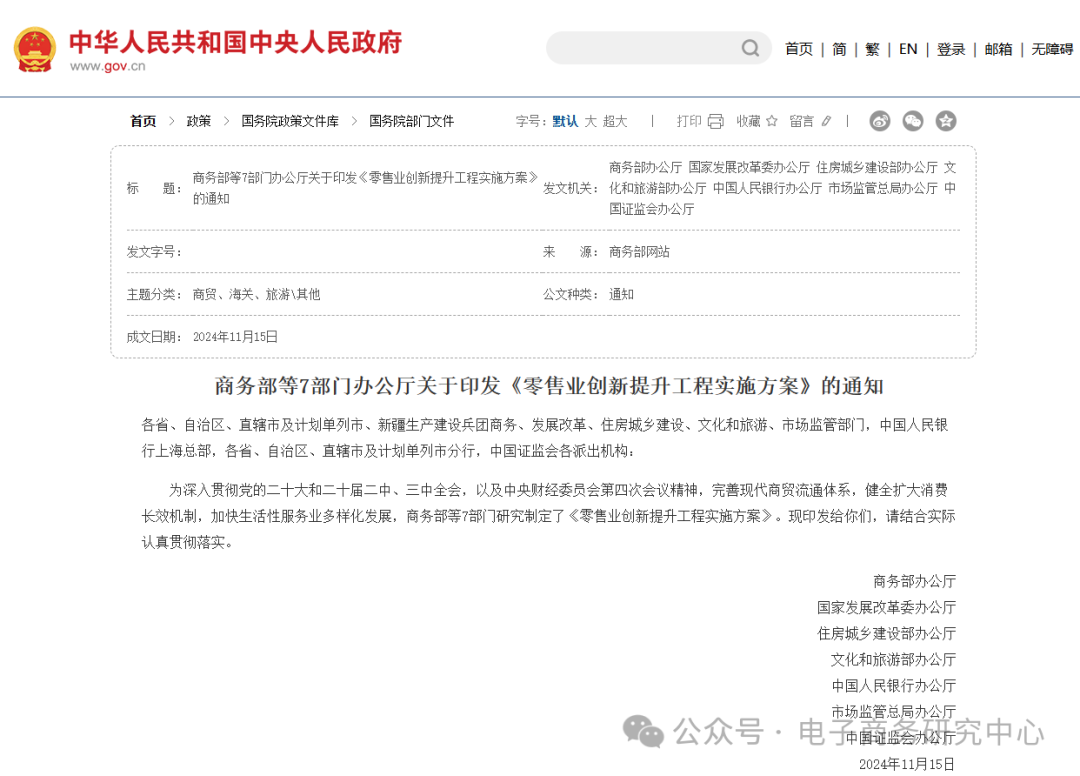Open the 国务院部门文件 breadcrumb
Image resolution: width=1080 pixels, height=776 pixels.
(x=411, y=121)
